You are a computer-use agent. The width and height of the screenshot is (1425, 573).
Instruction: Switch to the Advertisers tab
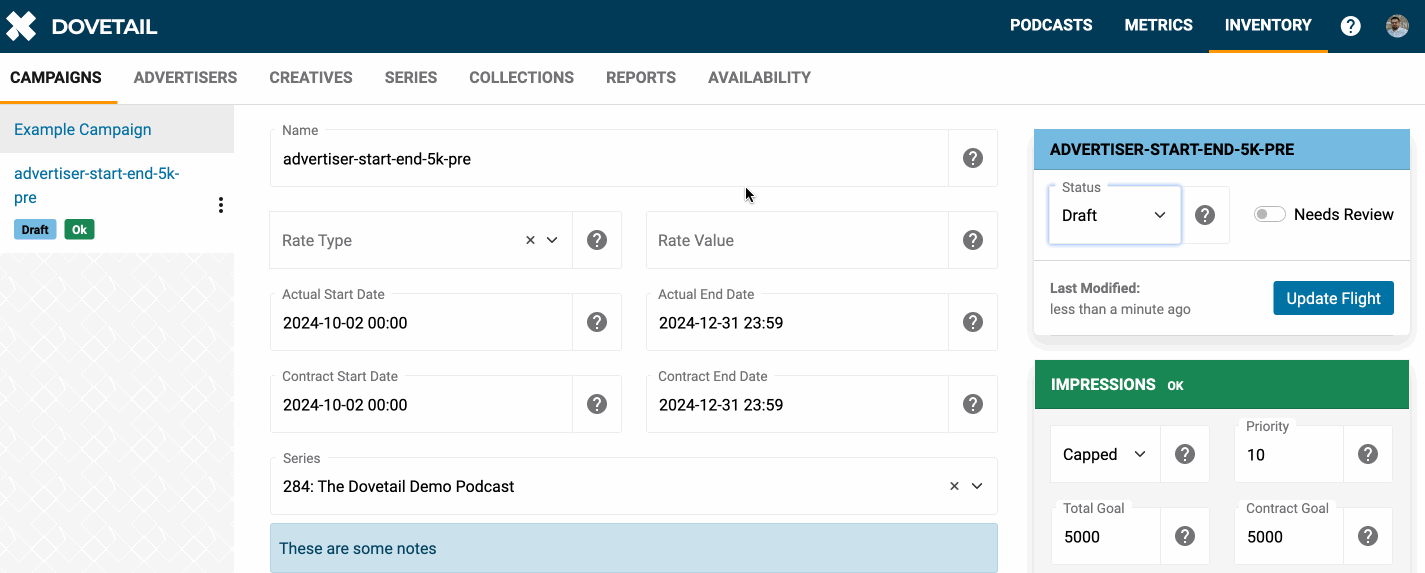[185, 78]
